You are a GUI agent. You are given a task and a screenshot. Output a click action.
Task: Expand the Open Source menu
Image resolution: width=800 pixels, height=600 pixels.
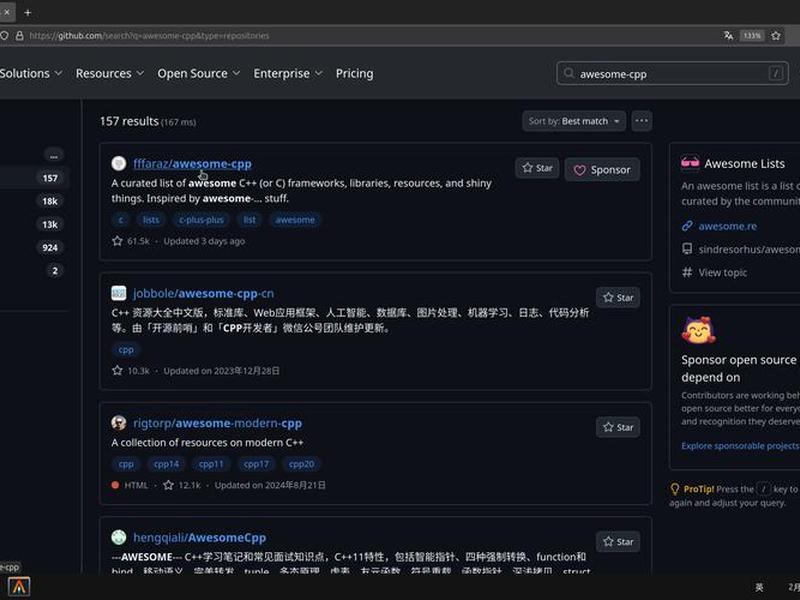click(x=198, y=73)
